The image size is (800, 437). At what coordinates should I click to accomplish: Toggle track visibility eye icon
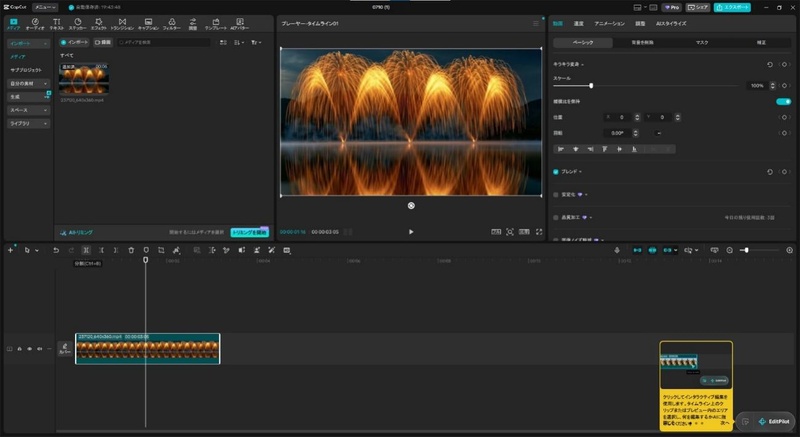[30, 349]
